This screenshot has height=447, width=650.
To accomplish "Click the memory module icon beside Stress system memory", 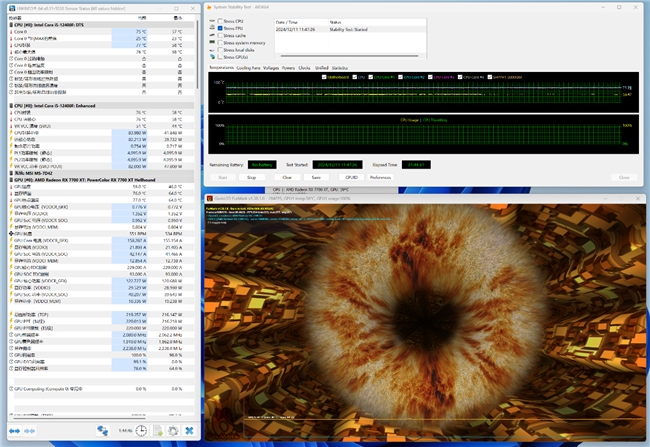I will (x=213, y=42).
